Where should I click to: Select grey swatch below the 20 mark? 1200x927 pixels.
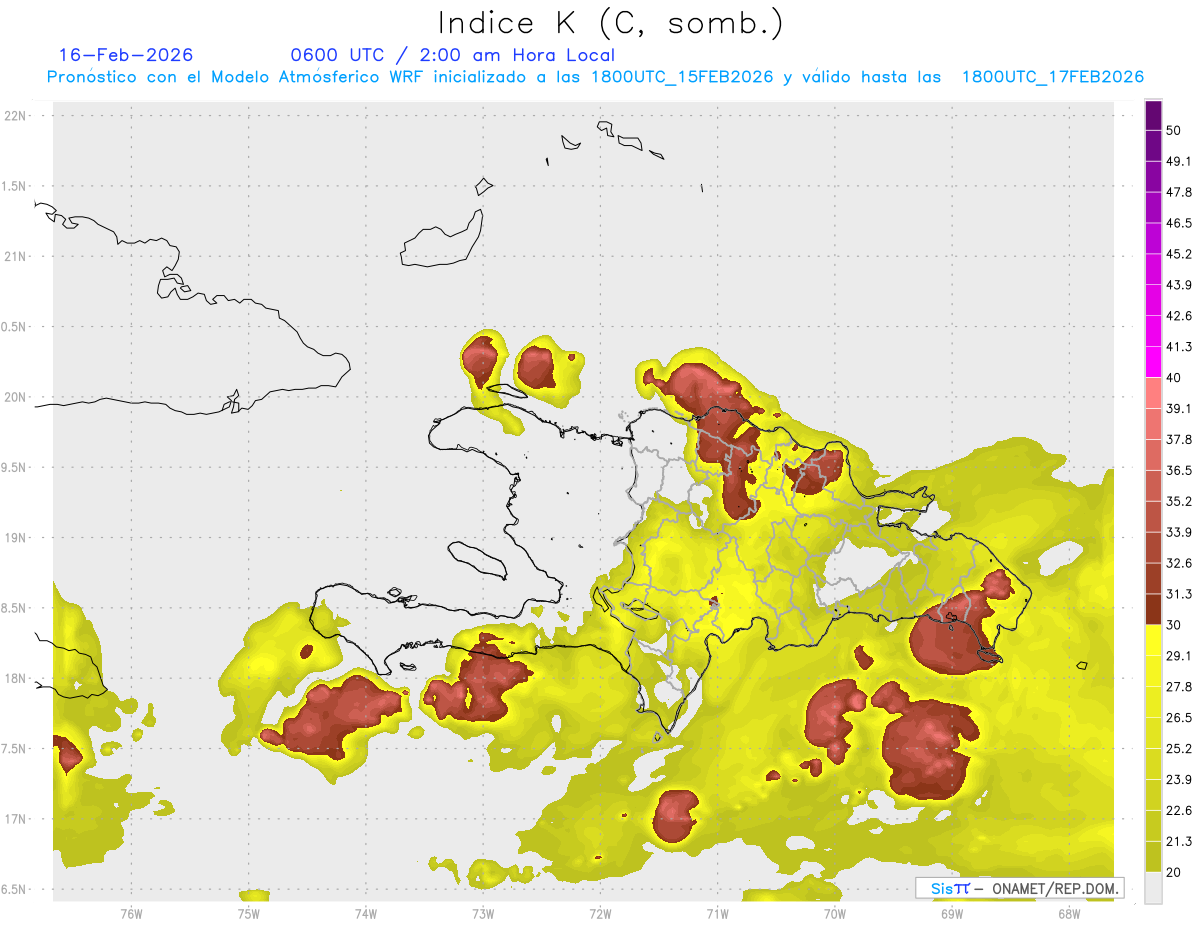click(1153, 888)
